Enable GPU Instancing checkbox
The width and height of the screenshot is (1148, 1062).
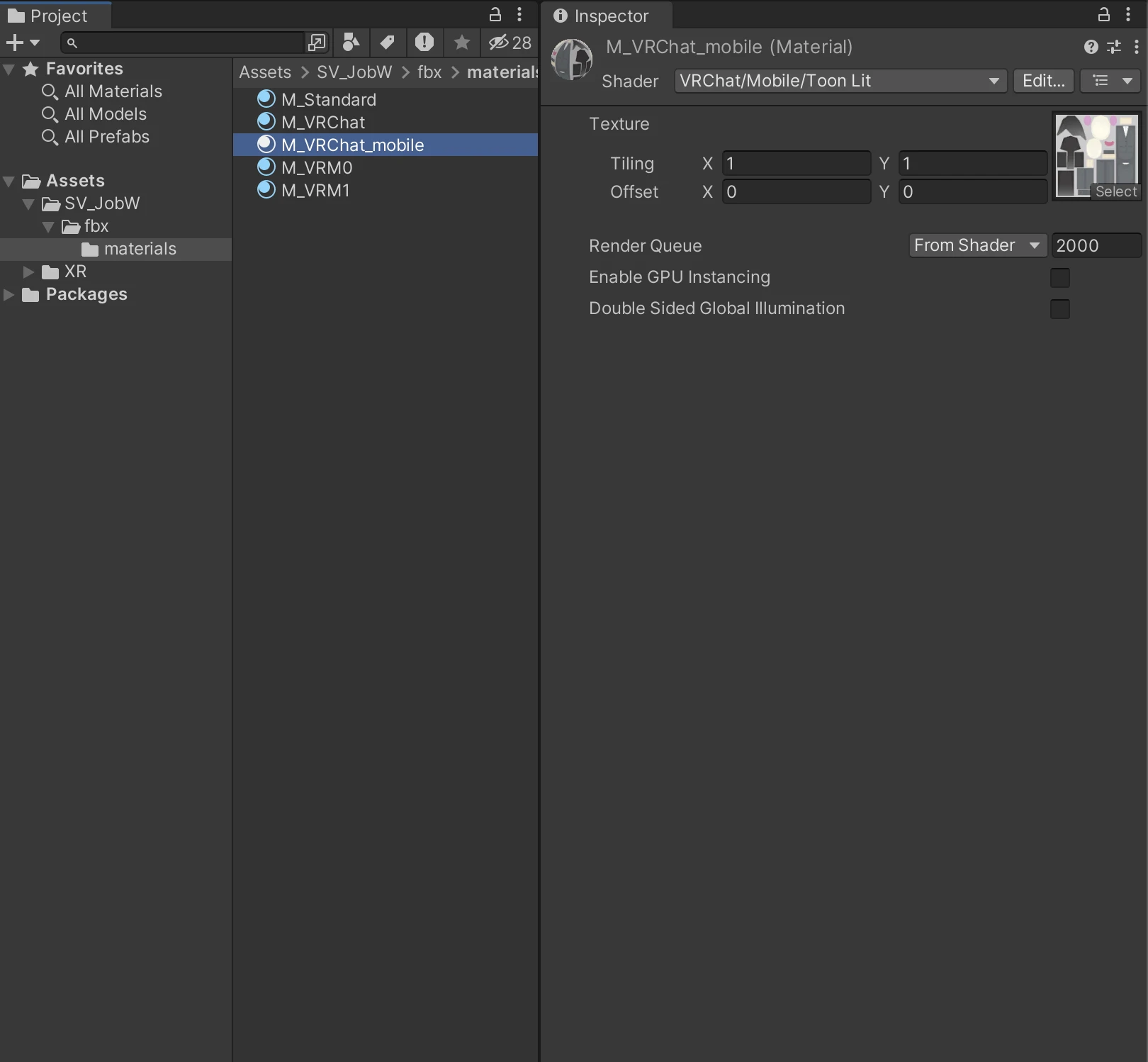(x=1060, y=278)
